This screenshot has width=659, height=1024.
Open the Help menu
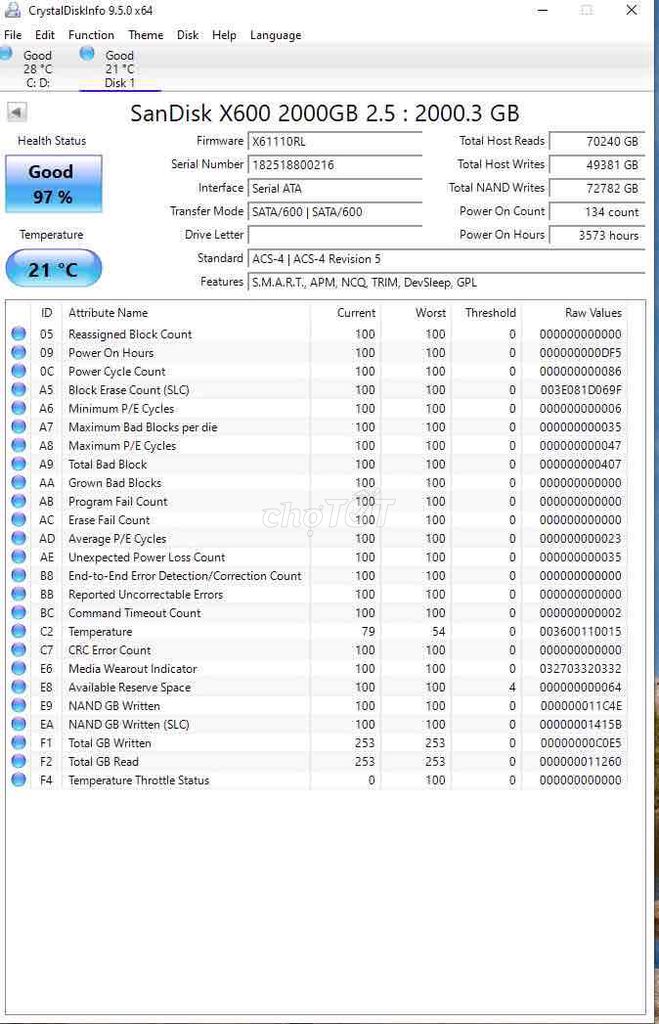[224, 35]
